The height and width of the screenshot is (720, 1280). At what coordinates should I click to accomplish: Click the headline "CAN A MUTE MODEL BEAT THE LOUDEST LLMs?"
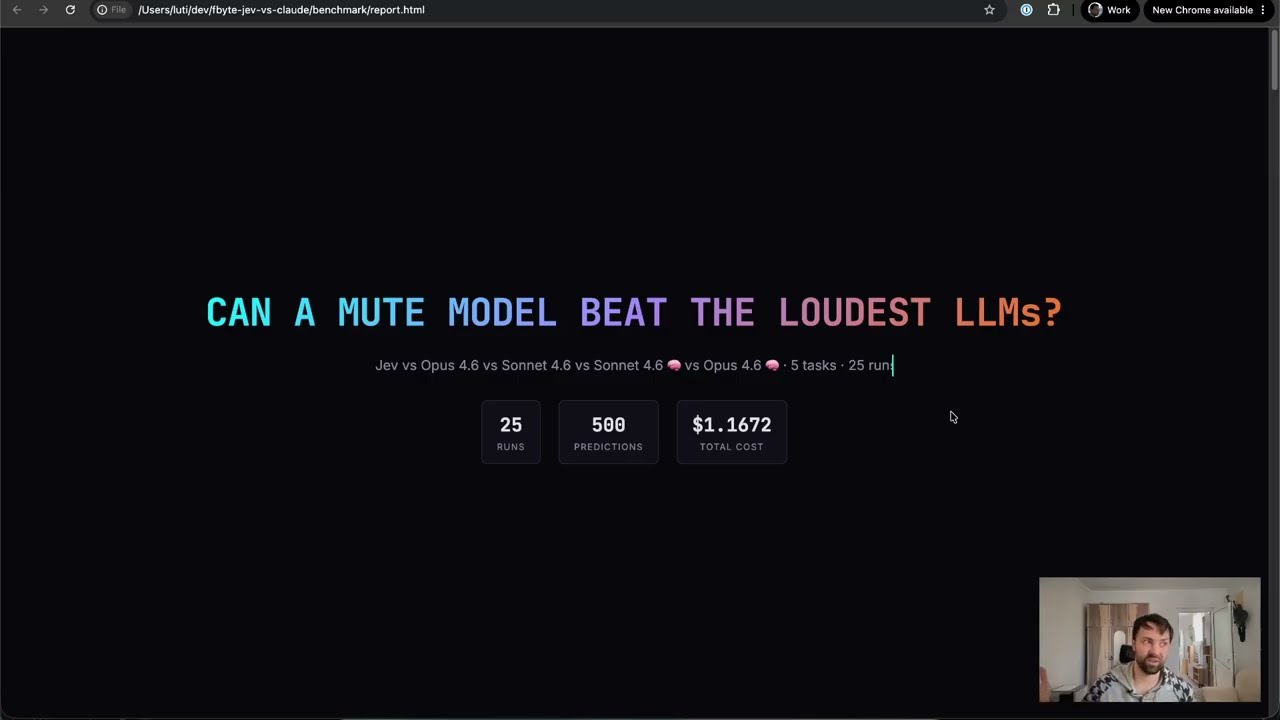(634, 313)
